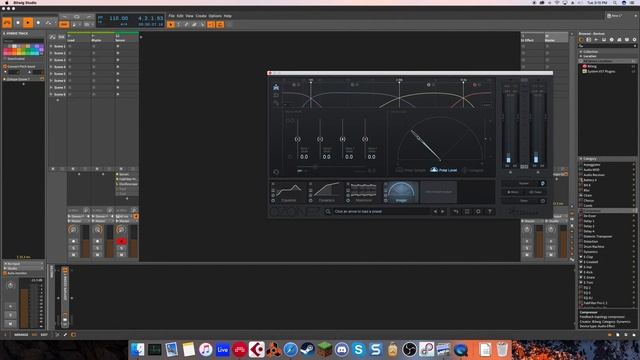Select Compressor in the browser category list
The height and width of the screenshot is (360, 640).
click(x=607, y=211)
